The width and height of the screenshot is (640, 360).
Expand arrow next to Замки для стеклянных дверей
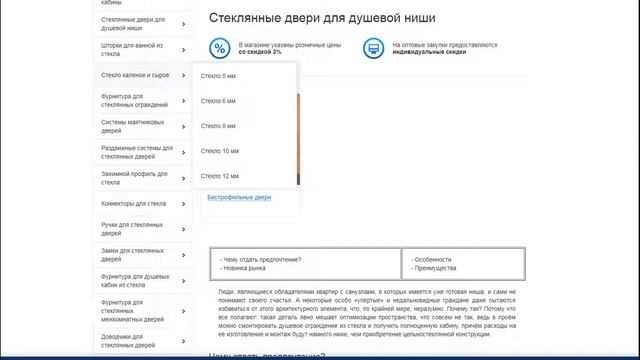click(x=184, y=255)
